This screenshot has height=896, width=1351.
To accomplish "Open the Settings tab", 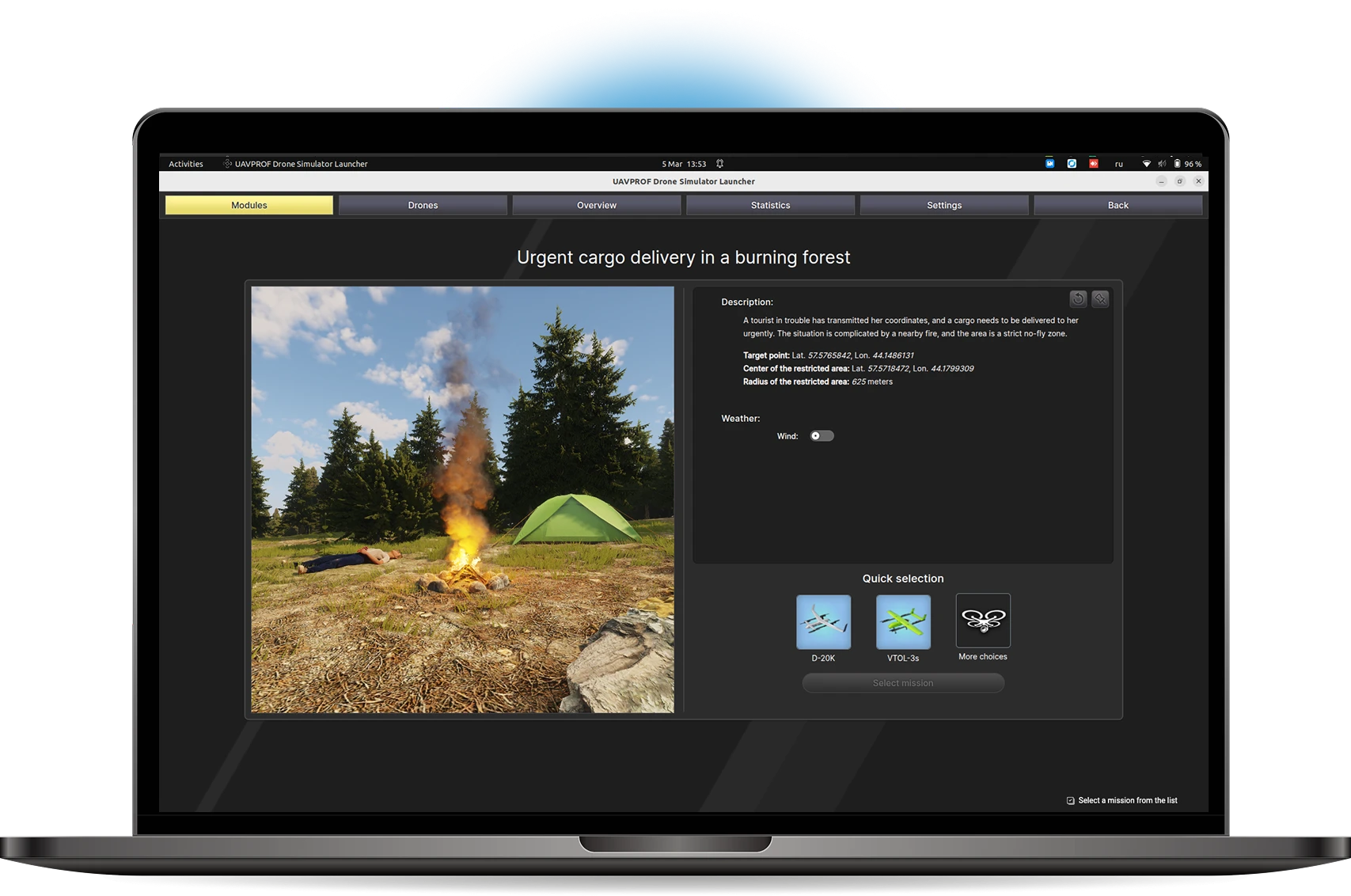I will tap(944, 205).
